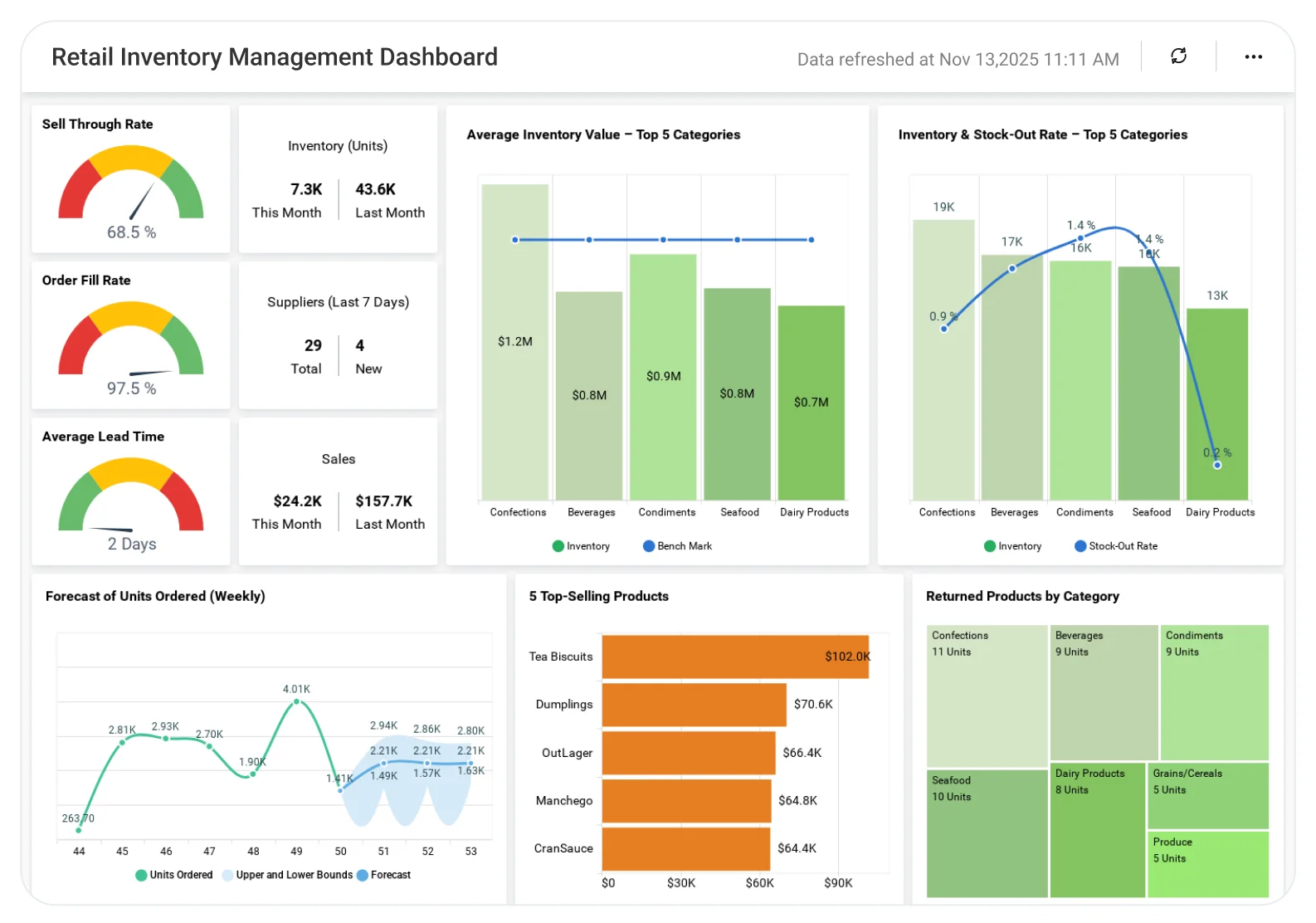Viewport: 1316px width, 923px height.
Task: Click the 43.6K Last Month inventory value
Action: (376, 189)
